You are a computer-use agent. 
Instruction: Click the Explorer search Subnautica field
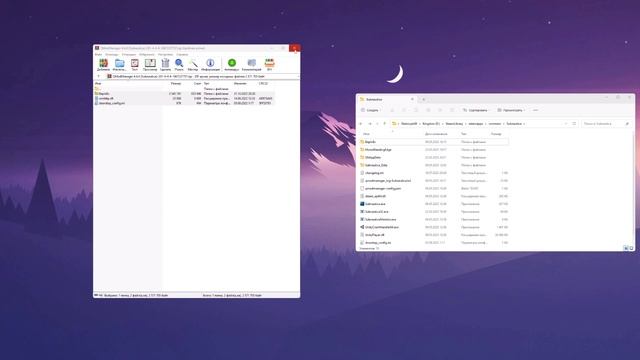point(606,124)
